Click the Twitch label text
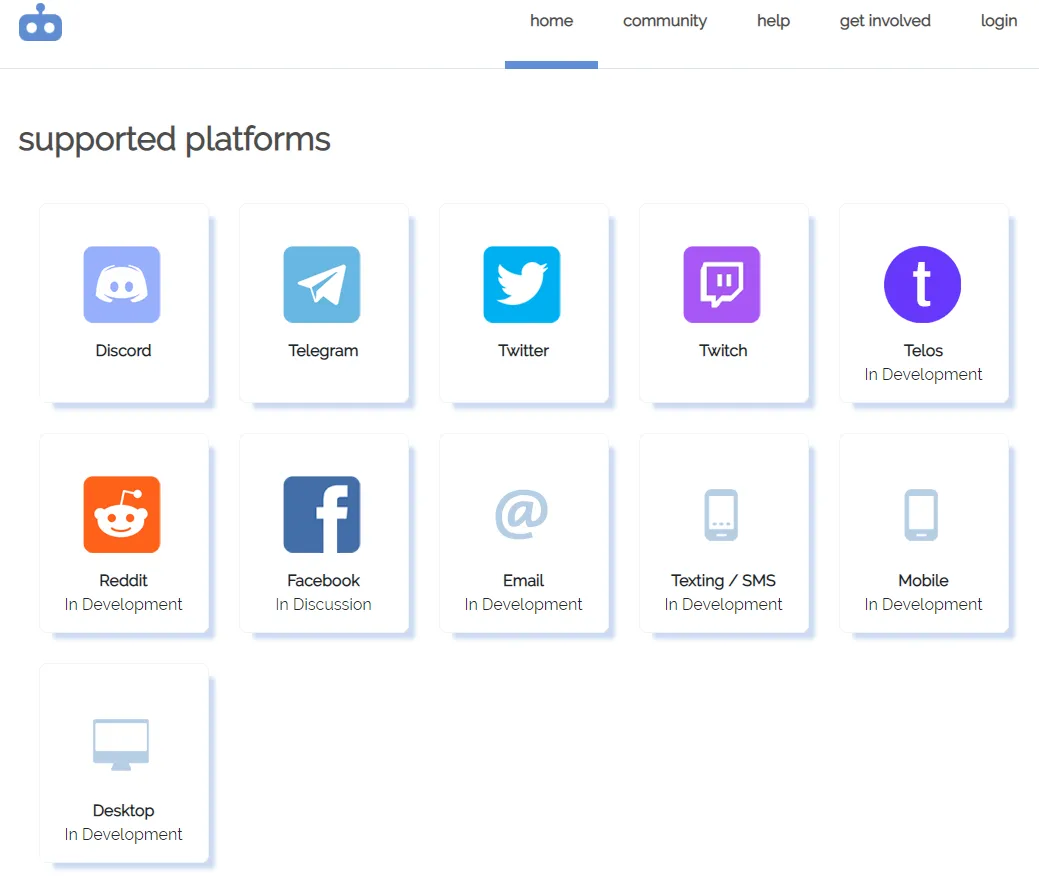1039x883 pixels. tap(723, 350)
